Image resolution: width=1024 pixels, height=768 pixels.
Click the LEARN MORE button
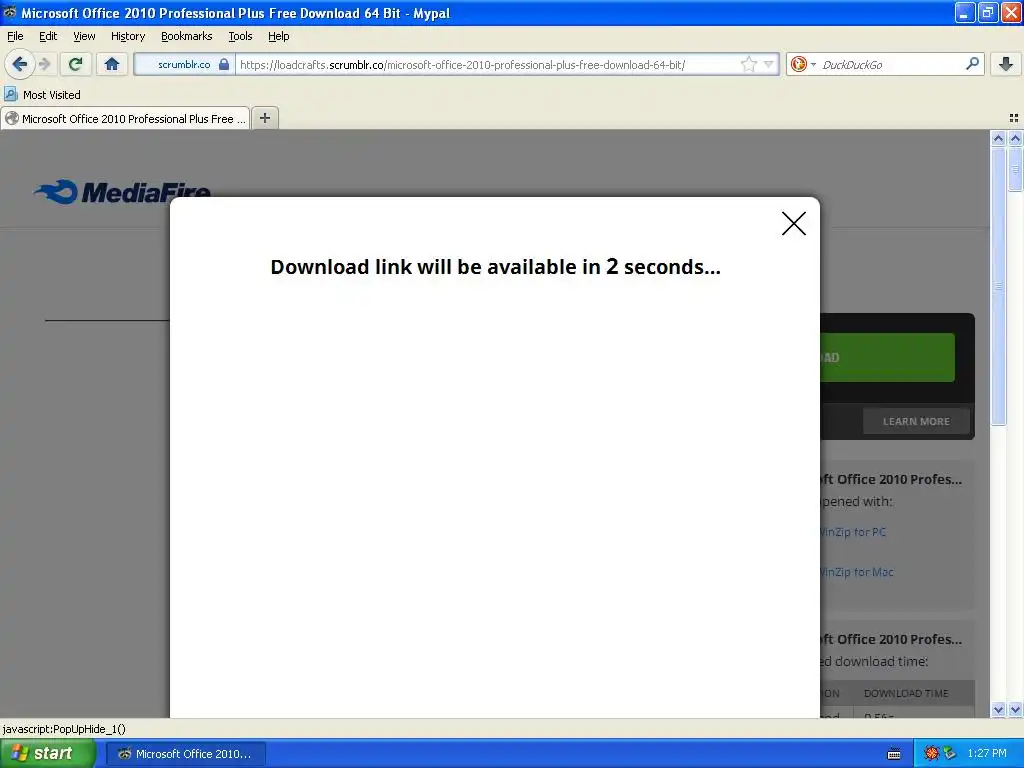[916, 421]
